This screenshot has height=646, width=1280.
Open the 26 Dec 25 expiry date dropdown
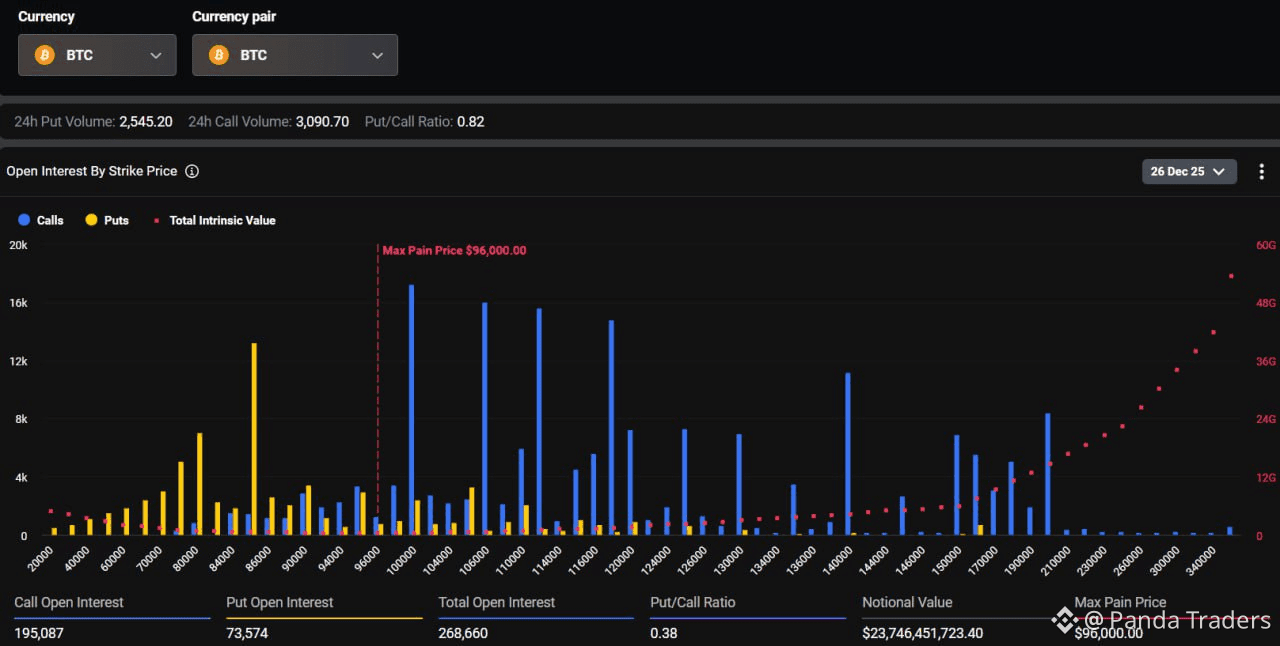coord(1188,171)
